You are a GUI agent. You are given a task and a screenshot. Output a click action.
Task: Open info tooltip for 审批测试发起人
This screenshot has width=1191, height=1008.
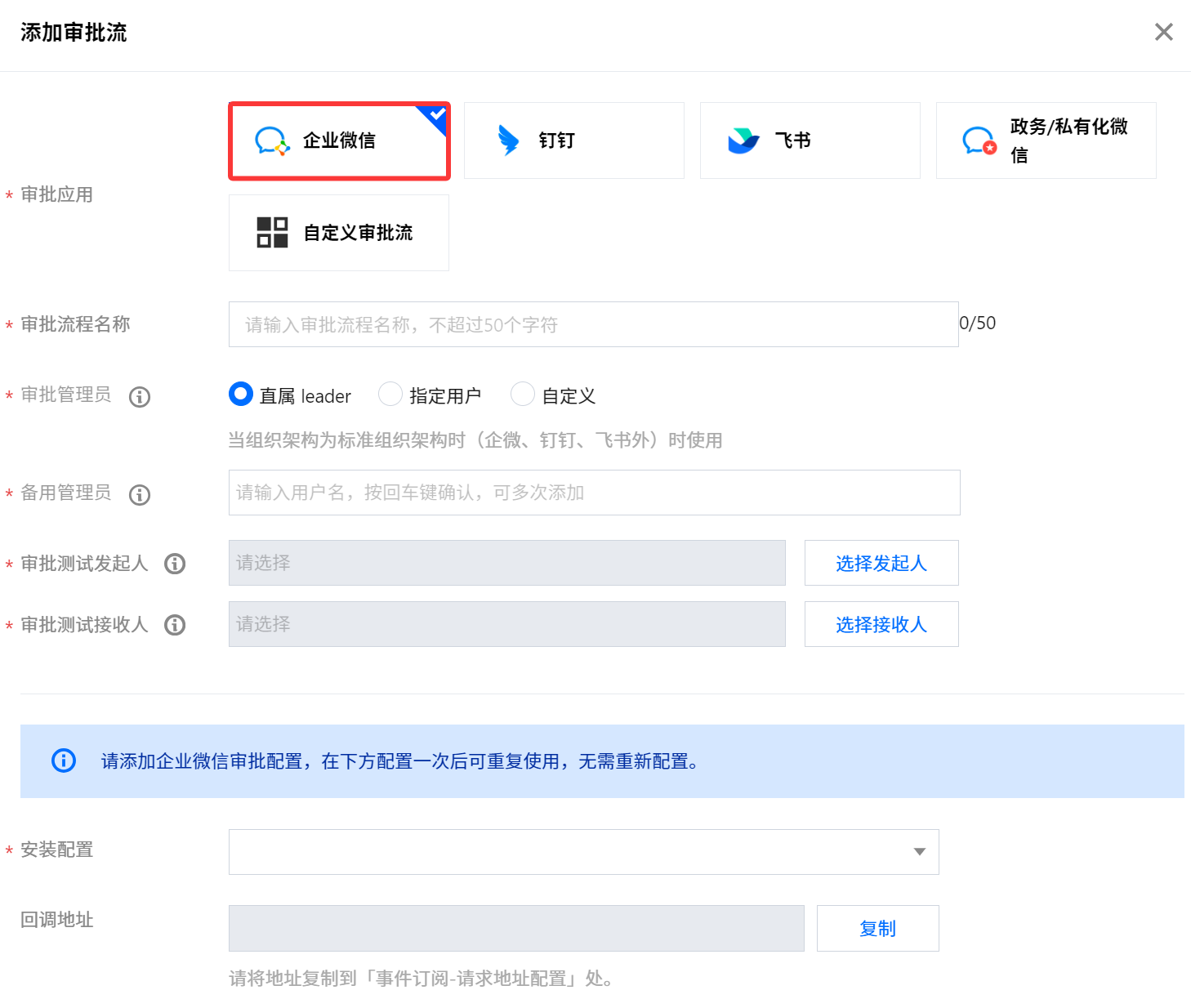point(175,564)
